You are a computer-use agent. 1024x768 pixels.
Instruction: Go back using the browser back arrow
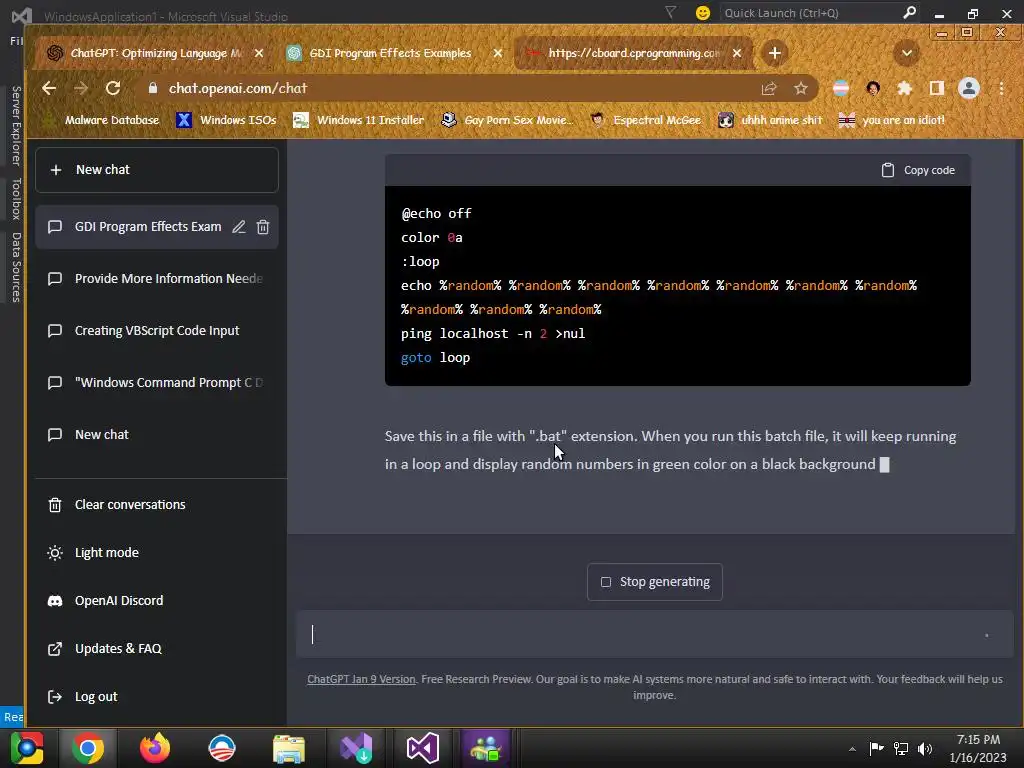coord(49,88)
